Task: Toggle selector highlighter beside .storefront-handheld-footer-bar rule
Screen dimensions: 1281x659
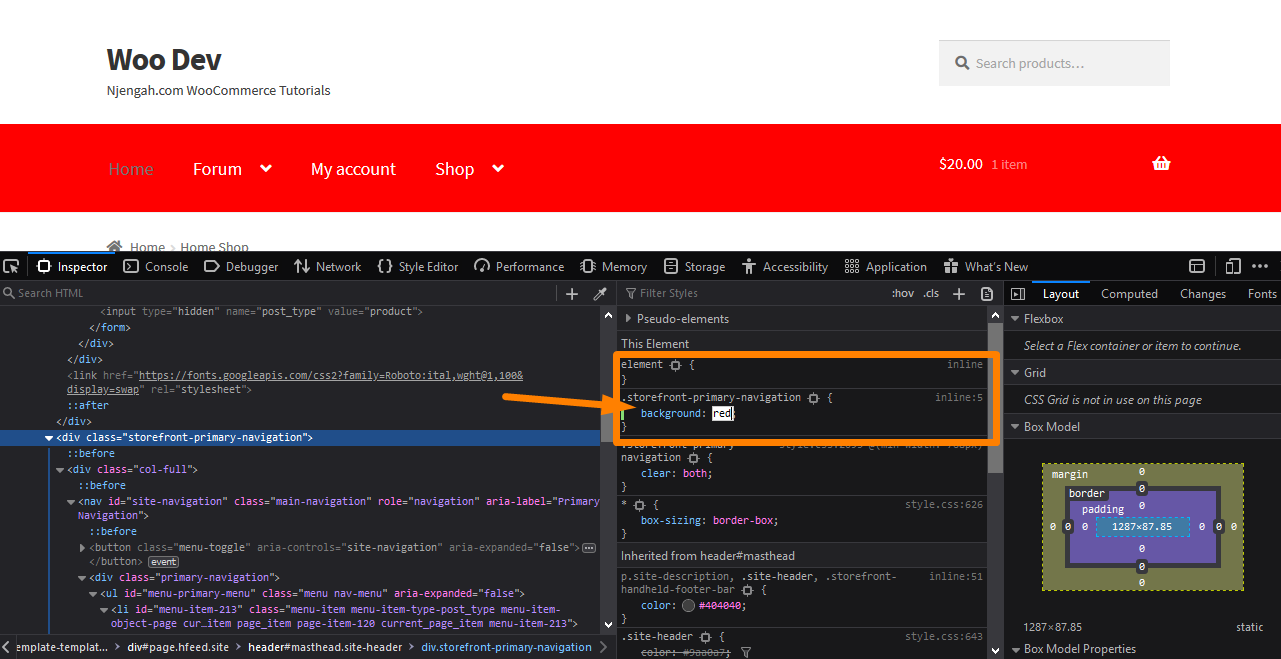Action: click(x=747, y=590)
